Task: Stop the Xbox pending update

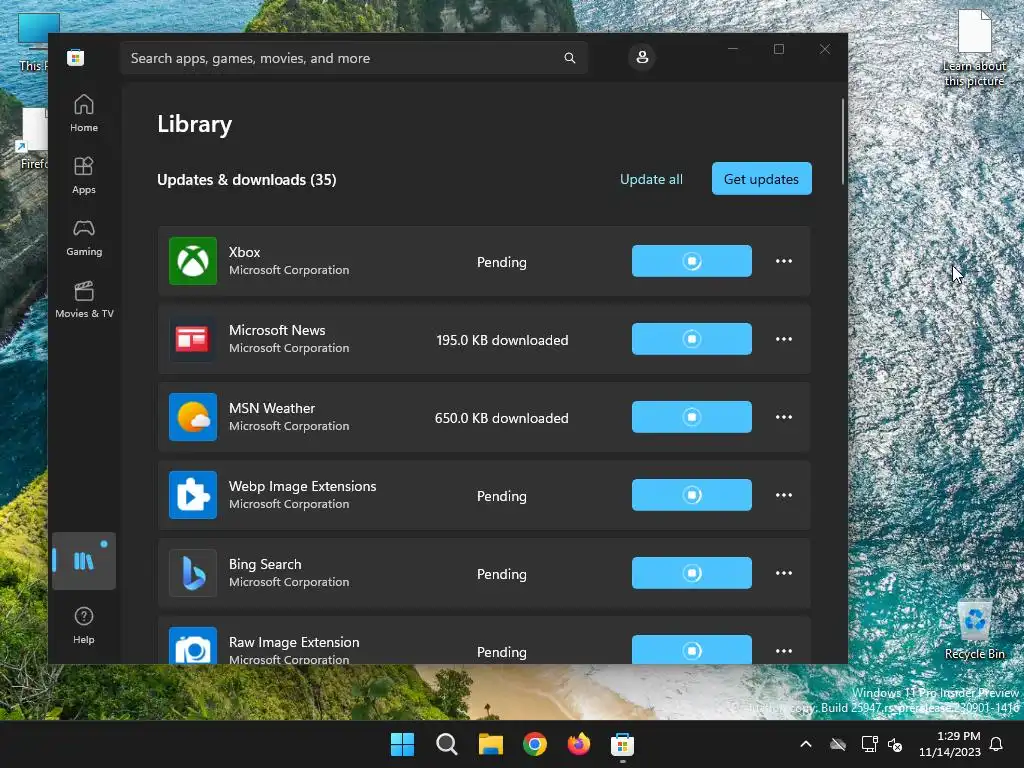Action: [x=692, y=261]
